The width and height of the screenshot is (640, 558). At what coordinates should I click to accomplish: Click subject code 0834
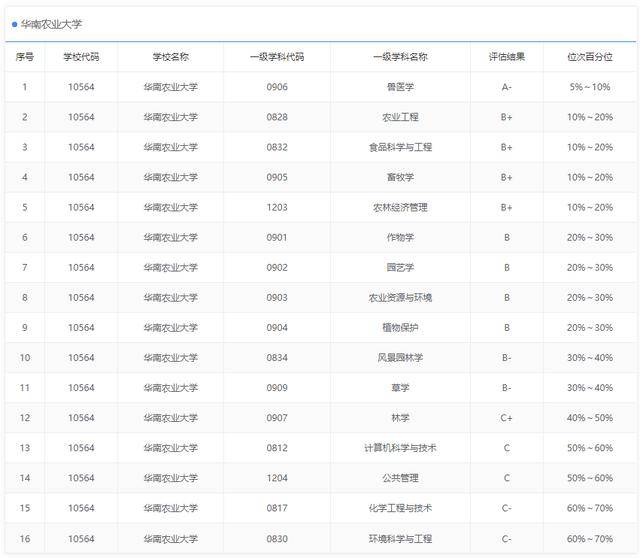pyautogui.click(x=277, y=358)
